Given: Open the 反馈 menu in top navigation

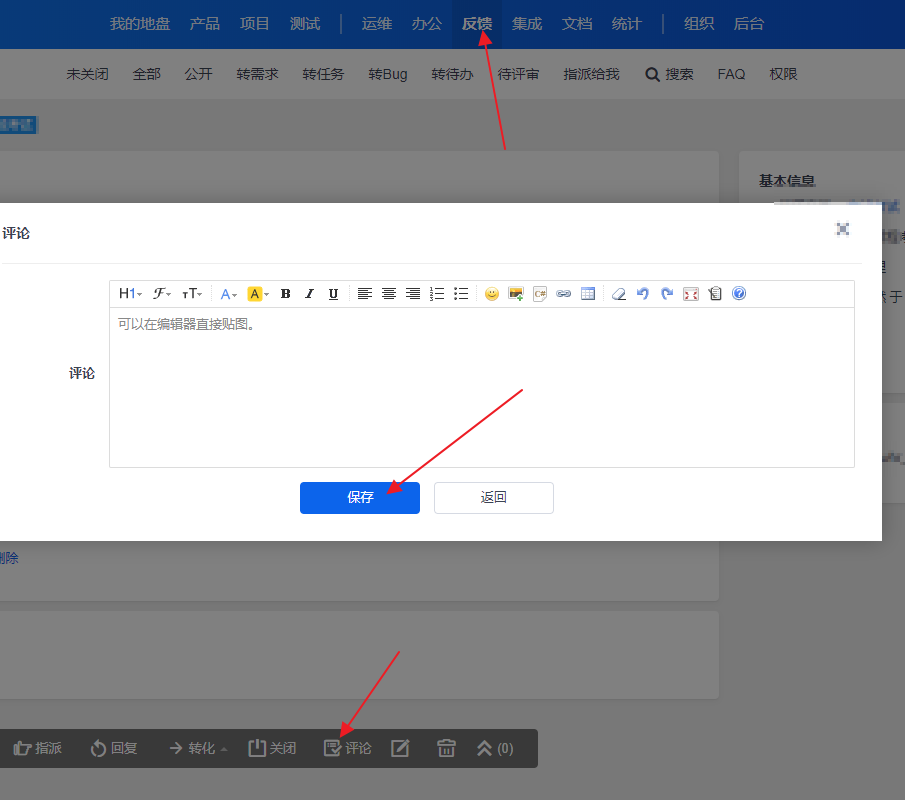Looking at the screenshot, I should (477, 23).
